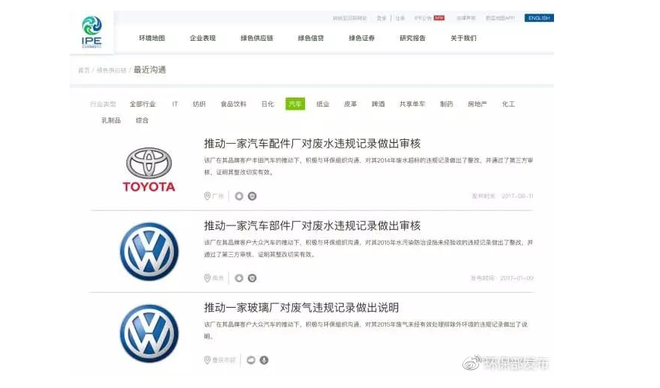Go to 绿色供应链 breadcrumb

[112, 70]
